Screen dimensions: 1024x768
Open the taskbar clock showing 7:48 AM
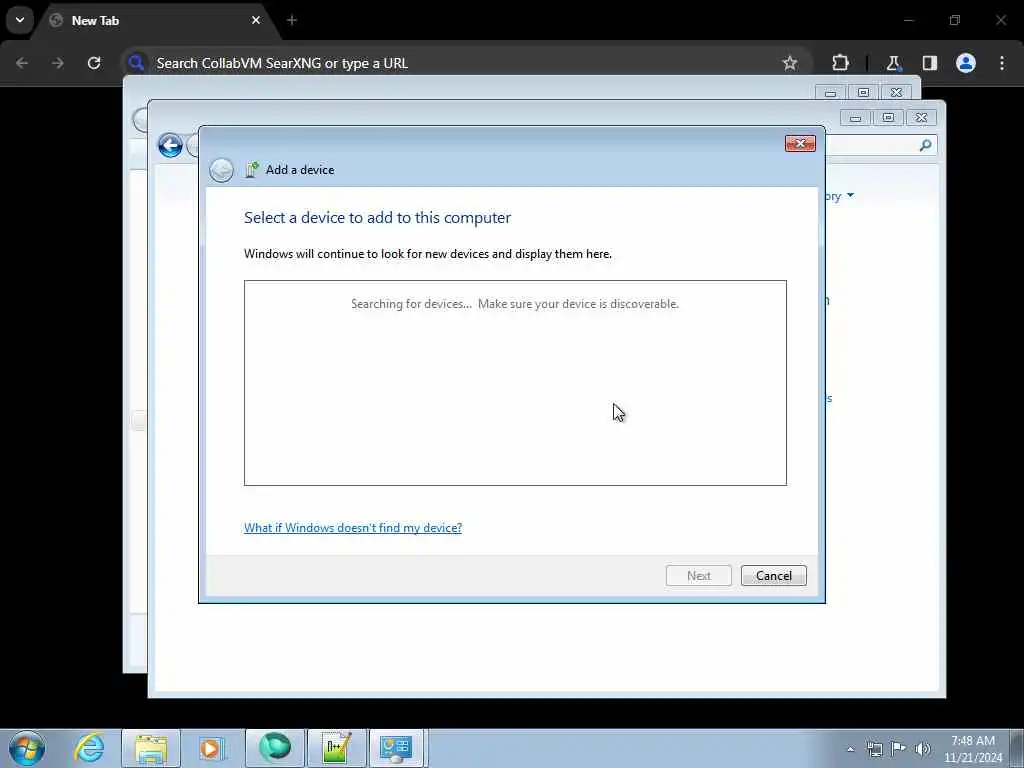tap(972, 749)
